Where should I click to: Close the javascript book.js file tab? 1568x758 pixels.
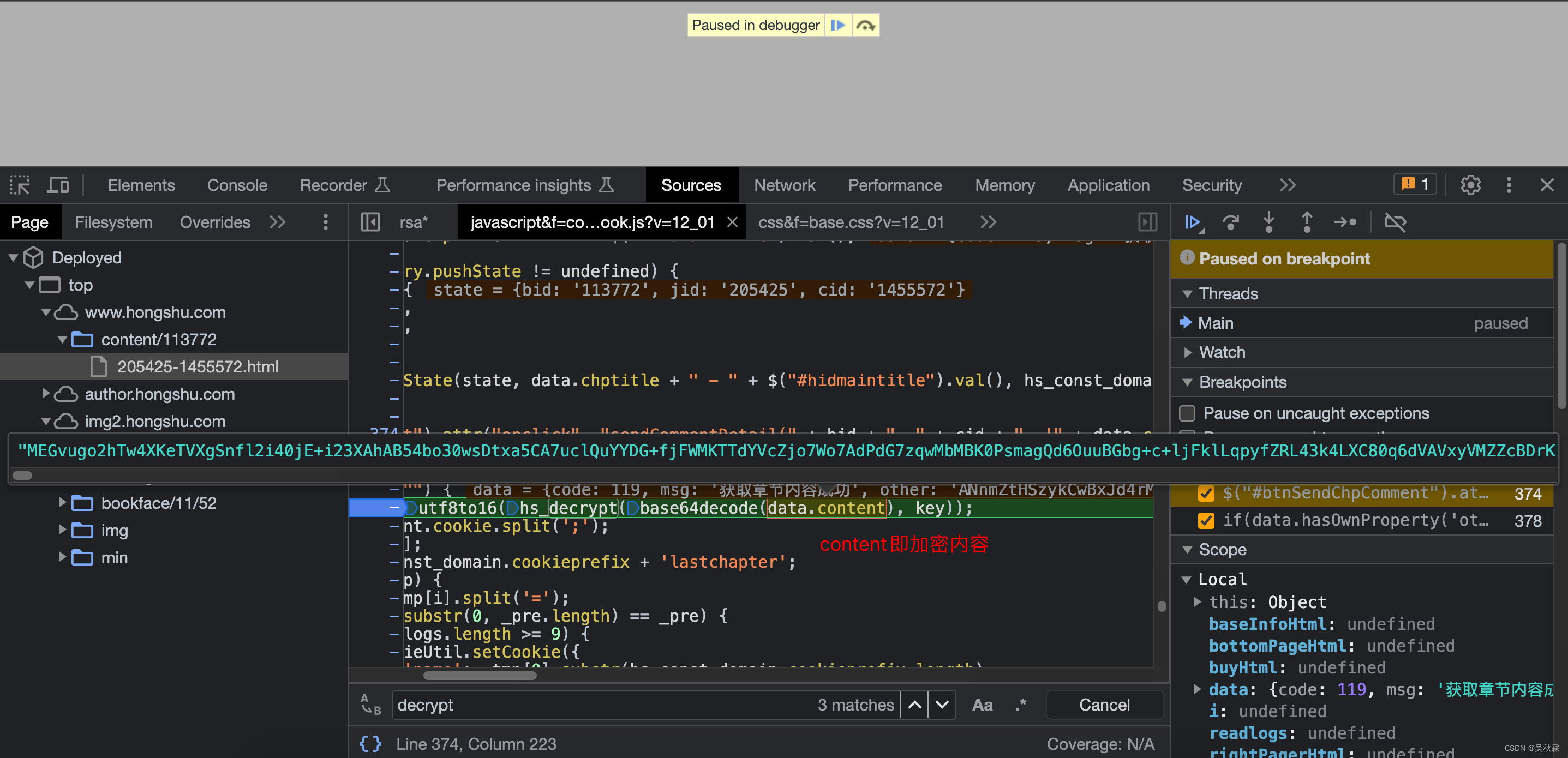732,222
